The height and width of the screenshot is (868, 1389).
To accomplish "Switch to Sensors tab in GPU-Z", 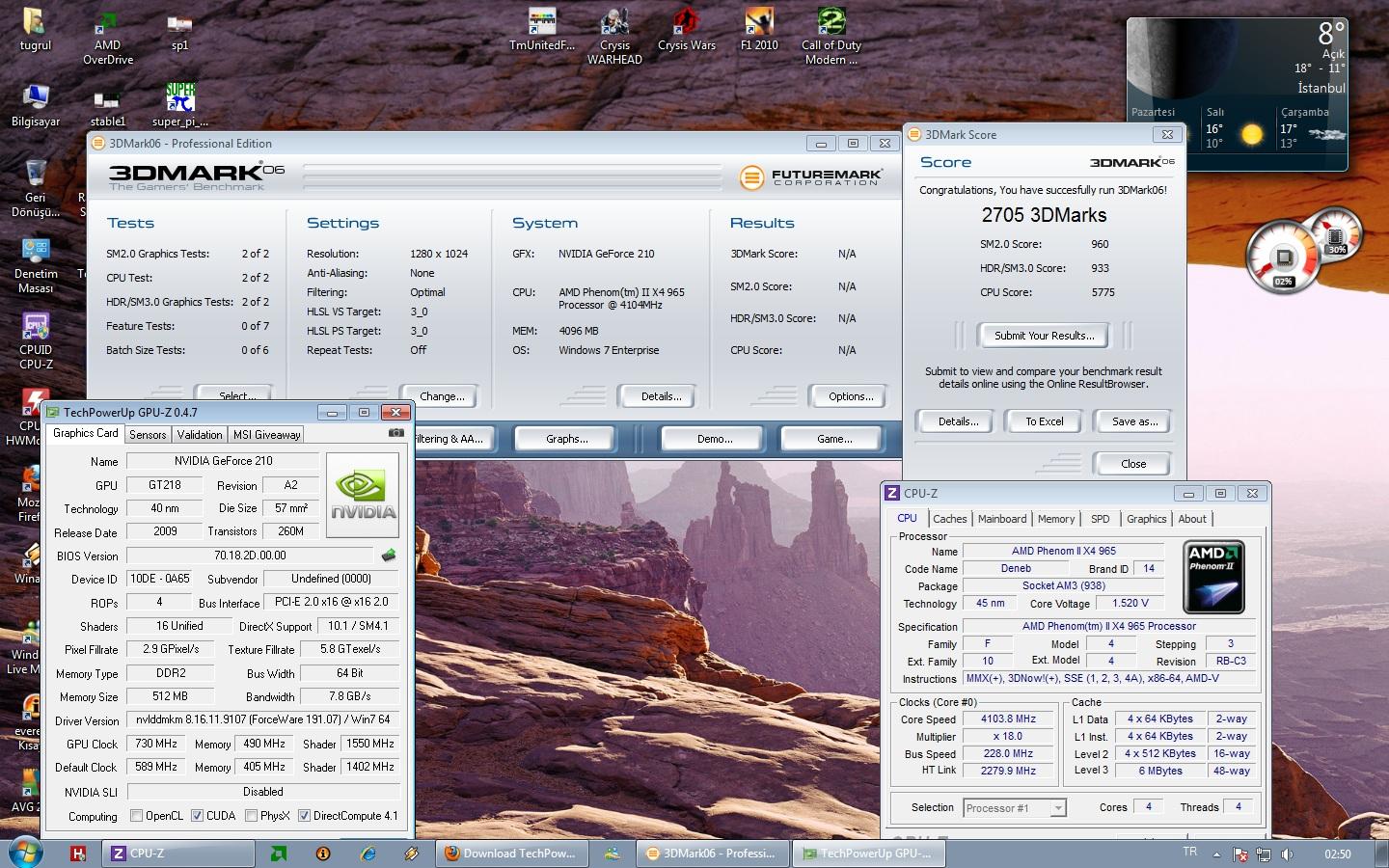I will point(148,435).
